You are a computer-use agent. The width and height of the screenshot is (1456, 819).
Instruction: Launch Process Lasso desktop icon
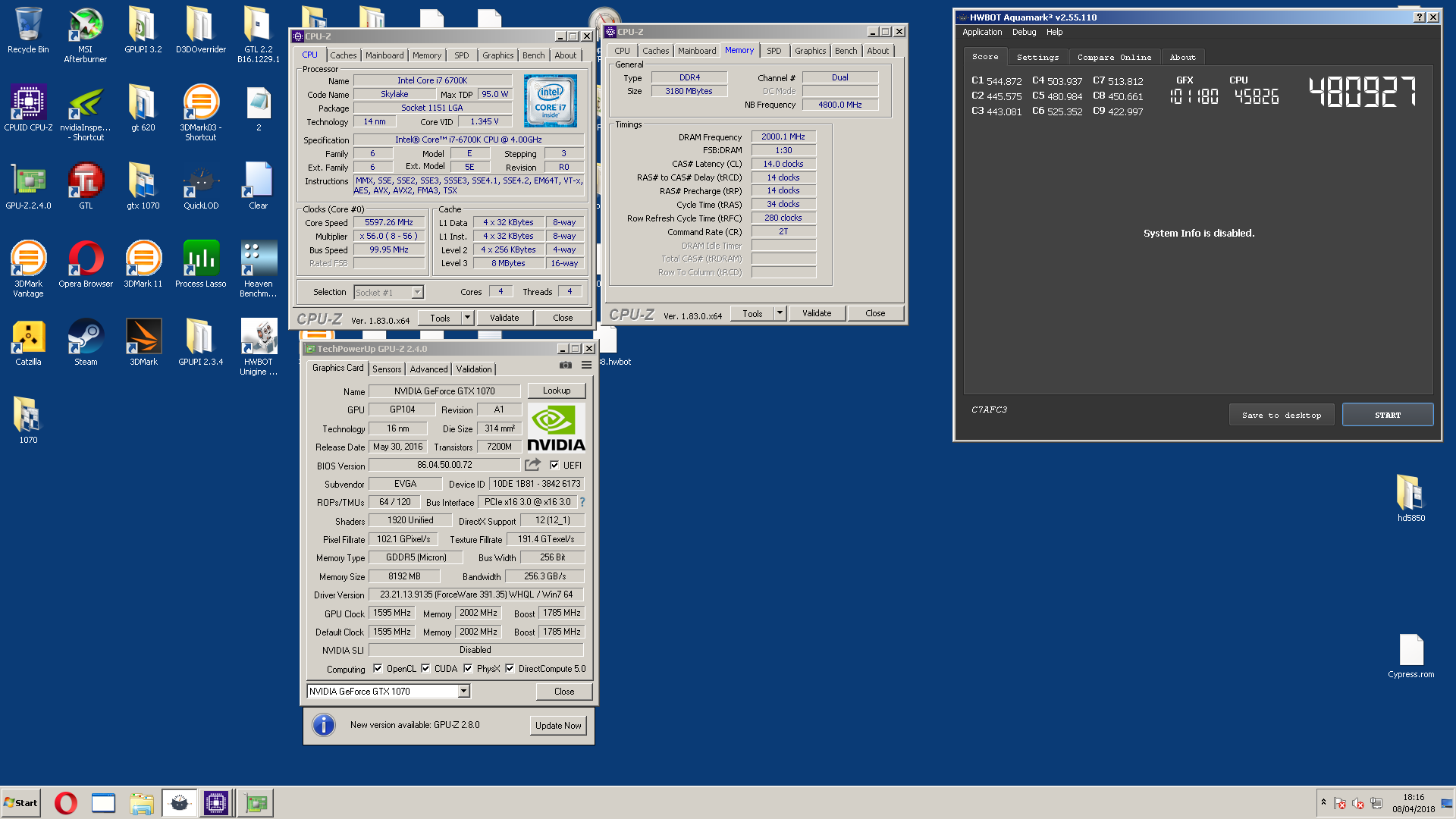click(201, 264)
